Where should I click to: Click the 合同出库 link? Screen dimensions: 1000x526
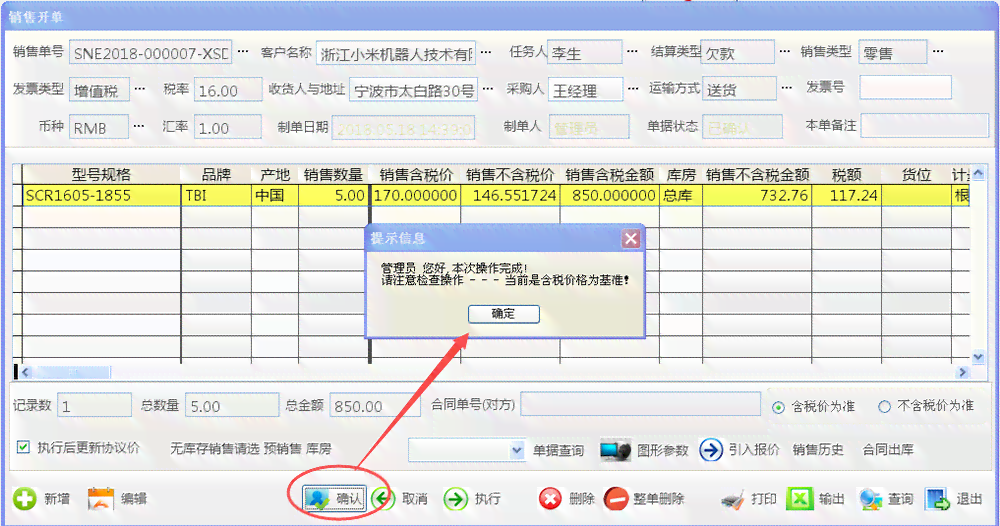point(888,449)
